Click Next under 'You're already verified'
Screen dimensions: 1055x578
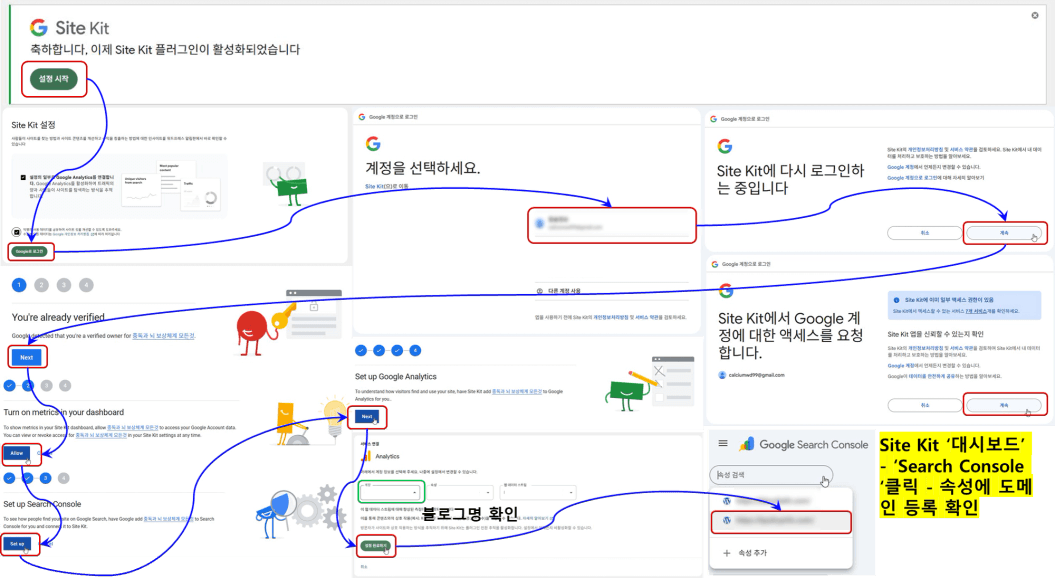(x=27, y=357)
